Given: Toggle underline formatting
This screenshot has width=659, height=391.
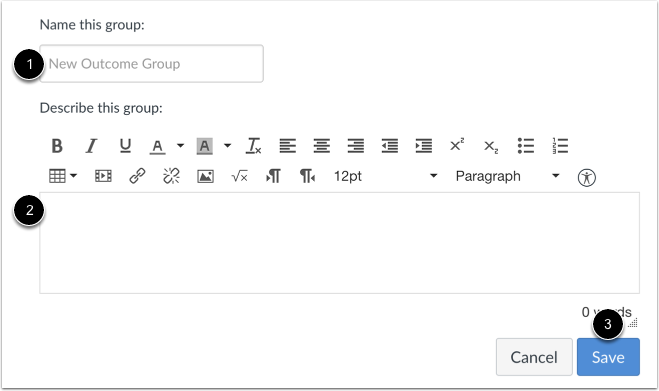Looking at the screenshot, I should click(x=125, y=146).
